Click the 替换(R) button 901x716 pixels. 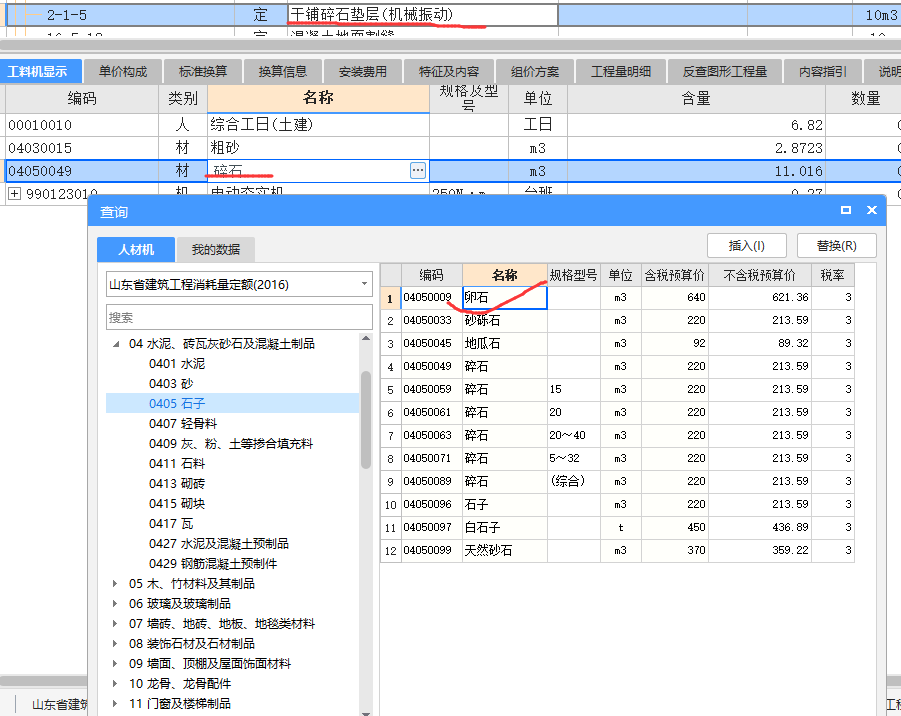click(837, 245)
